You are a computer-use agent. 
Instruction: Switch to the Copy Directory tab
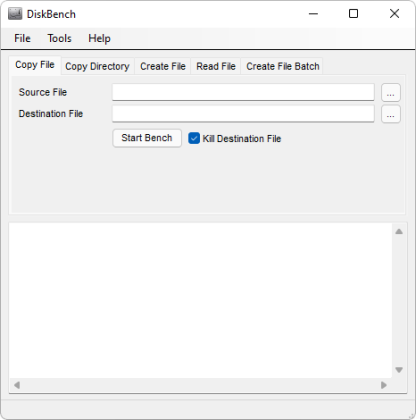click(x=97, y=66)
